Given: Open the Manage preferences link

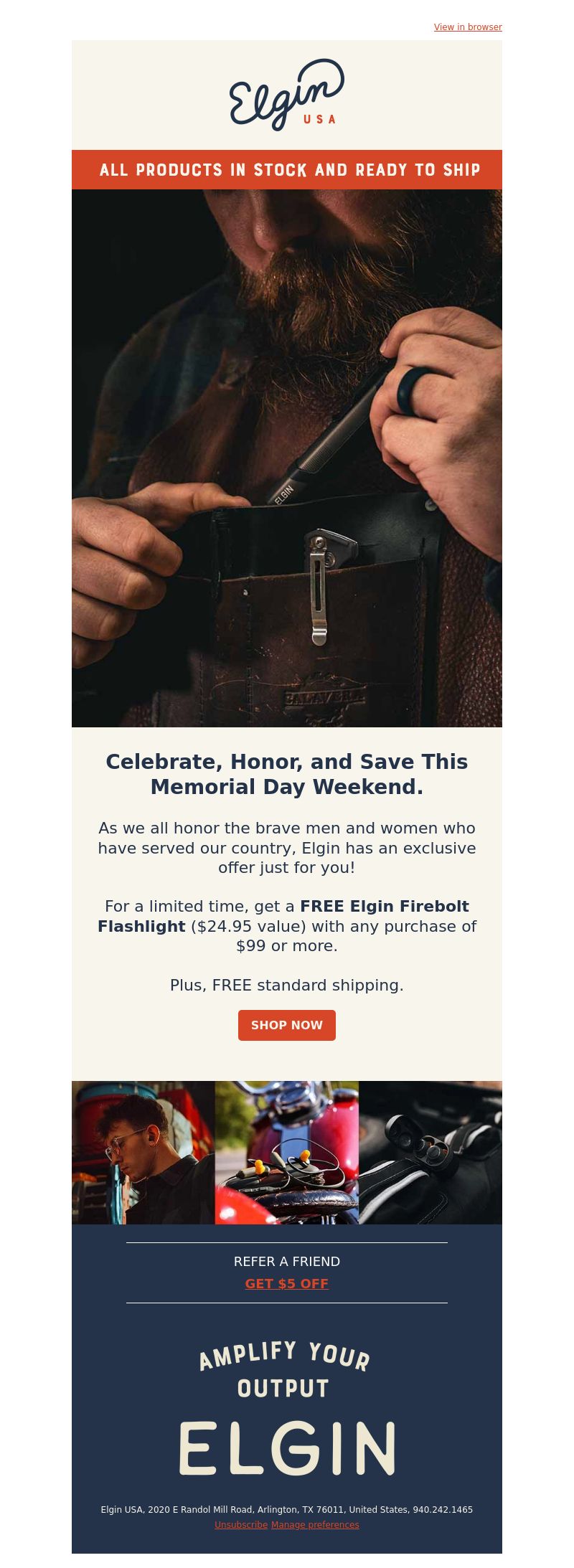Looking at the screenshot, I should click(x=315, y=1525).
